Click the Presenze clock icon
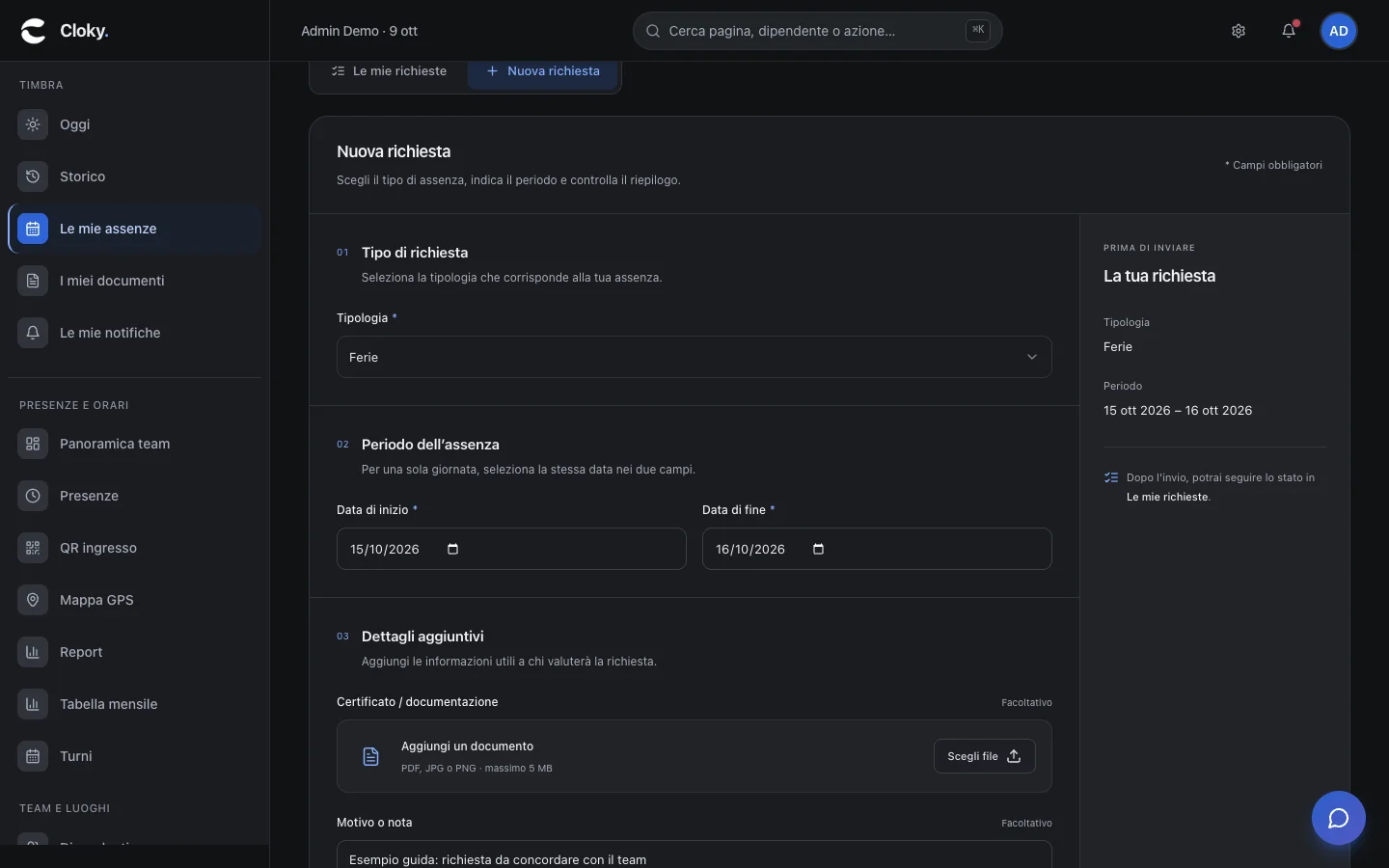Screen dimensions: 1389x868 pos(33,496)
